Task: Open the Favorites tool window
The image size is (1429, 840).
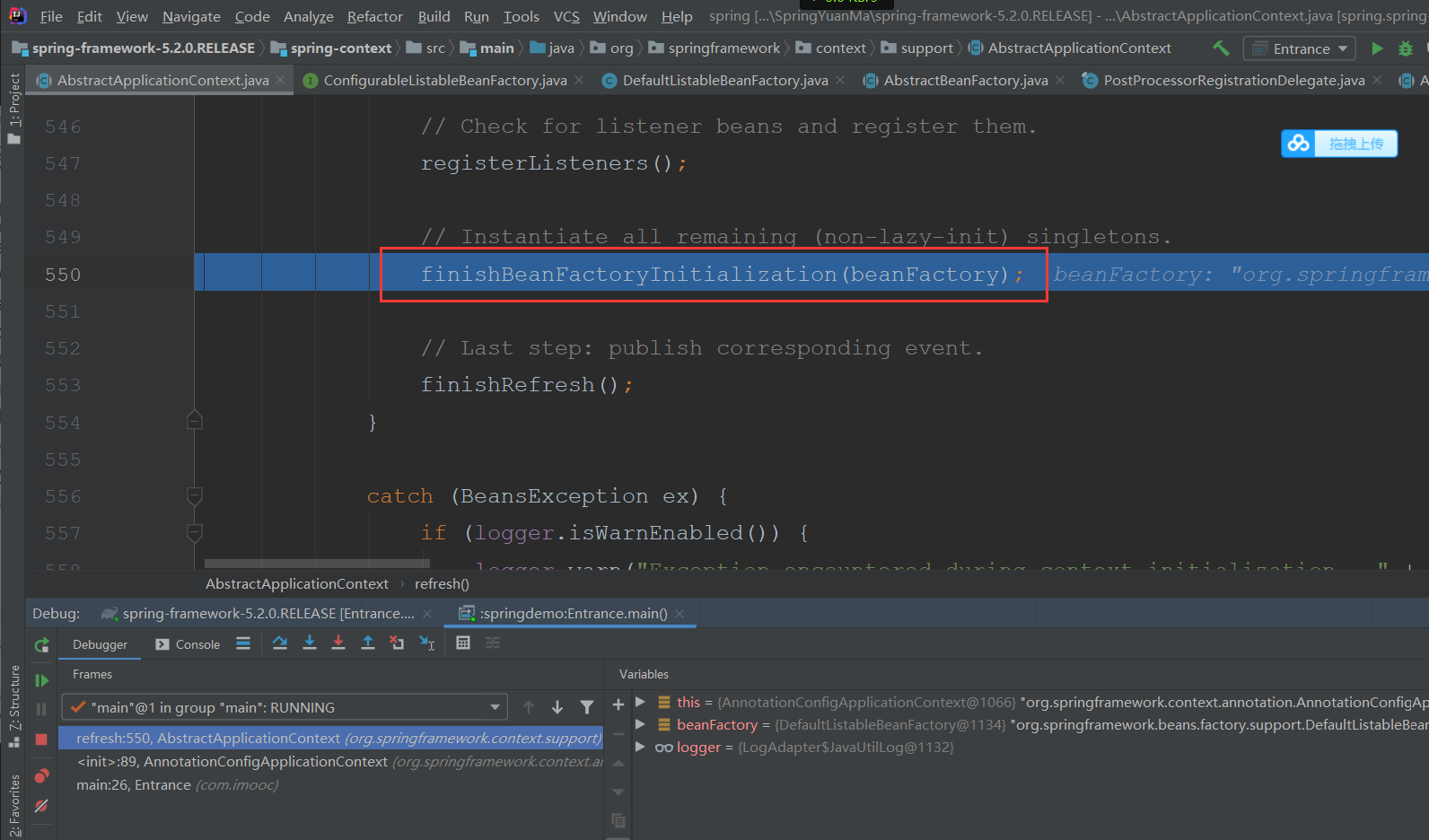Action: [13, 805]
